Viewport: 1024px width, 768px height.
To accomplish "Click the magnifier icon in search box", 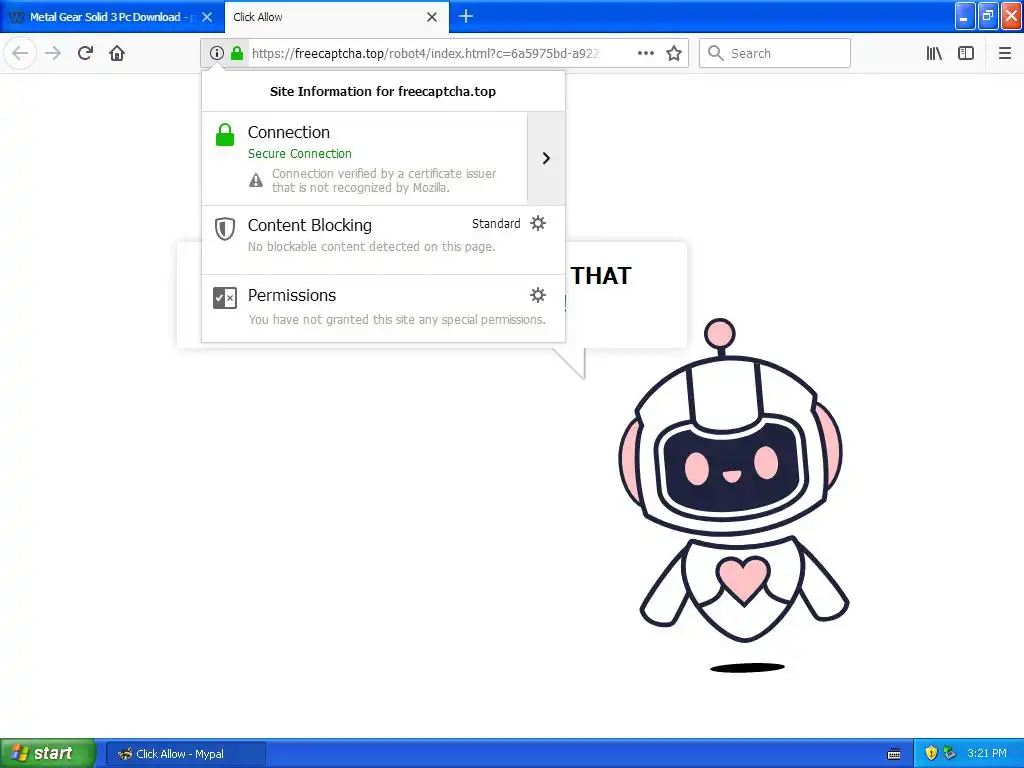I will click(716, 53).
